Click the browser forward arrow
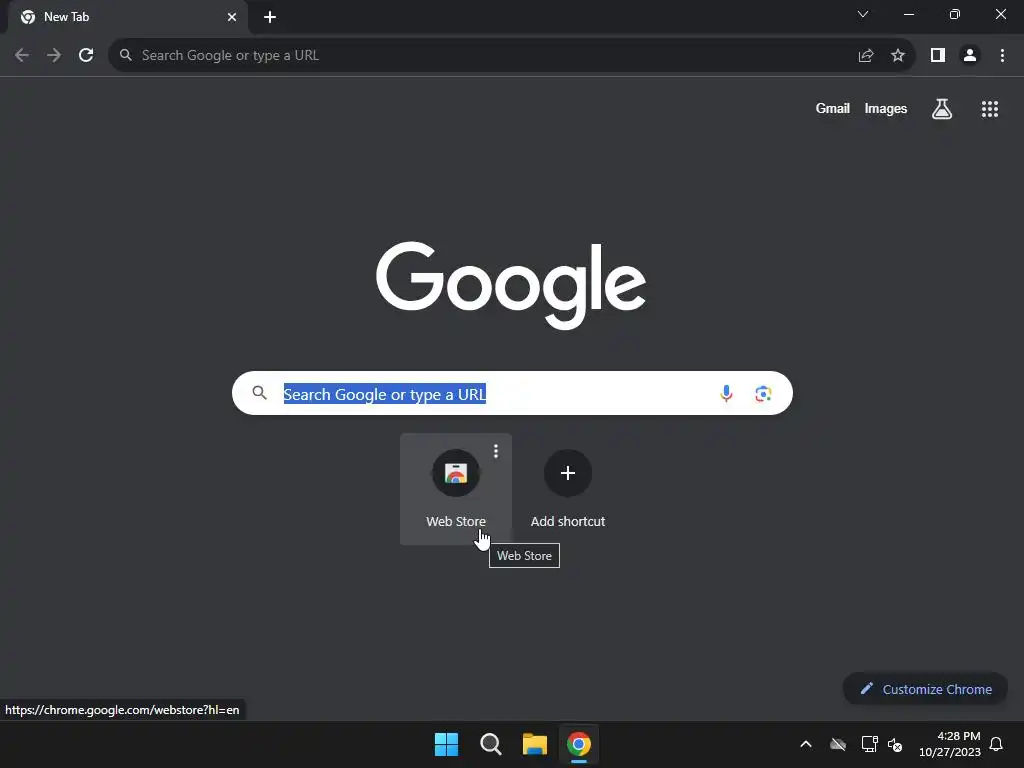 54,56
